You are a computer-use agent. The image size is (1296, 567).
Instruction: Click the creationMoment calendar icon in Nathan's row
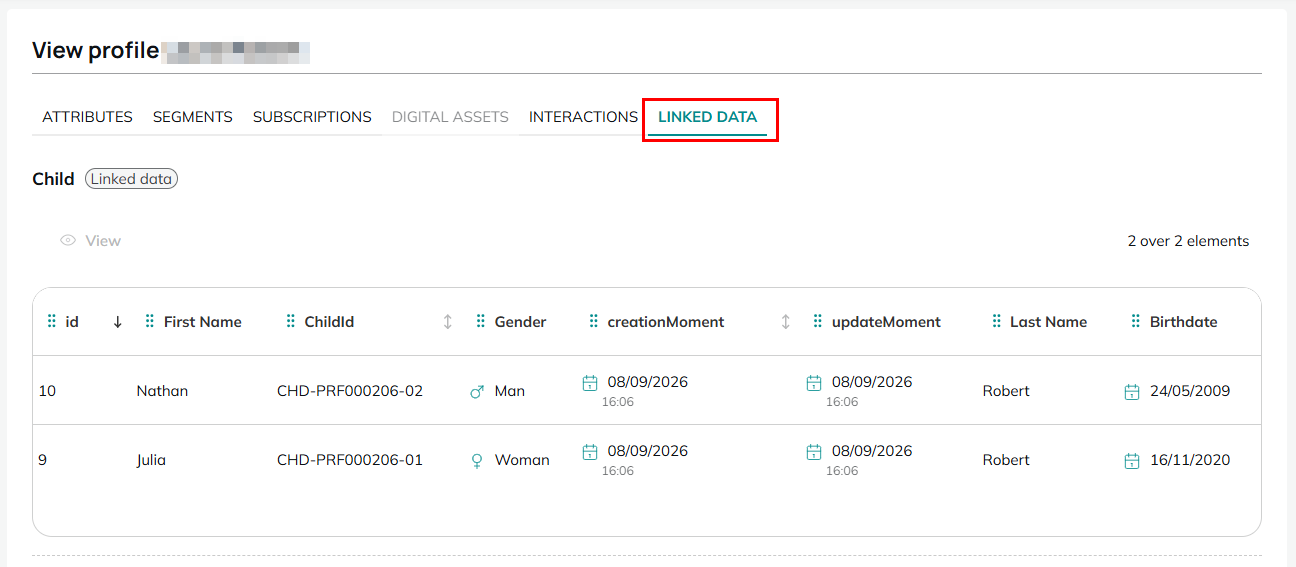tap(590, 383)
